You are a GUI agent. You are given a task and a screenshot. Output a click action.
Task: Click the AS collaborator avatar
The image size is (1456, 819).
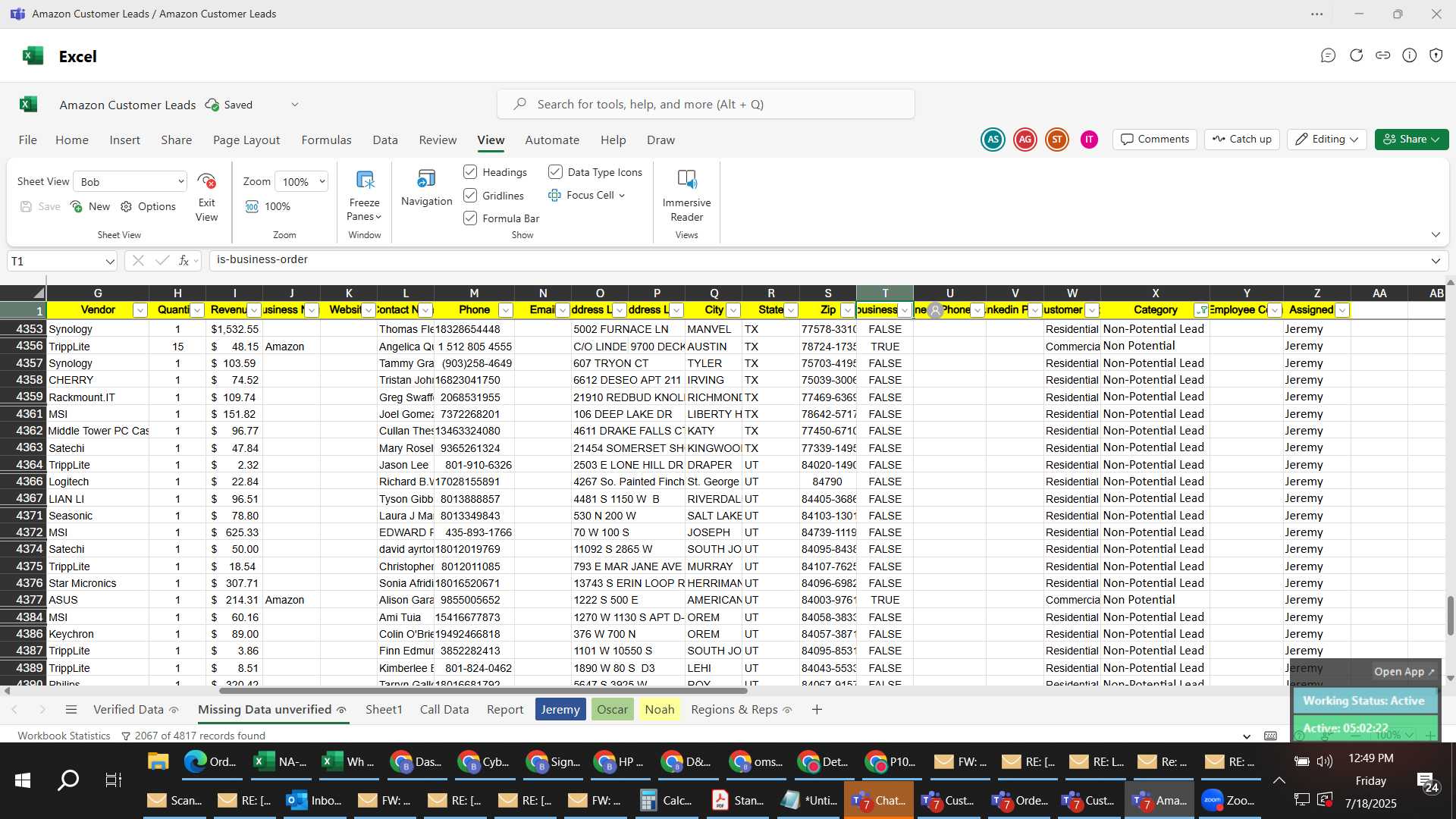coord(993,140)
